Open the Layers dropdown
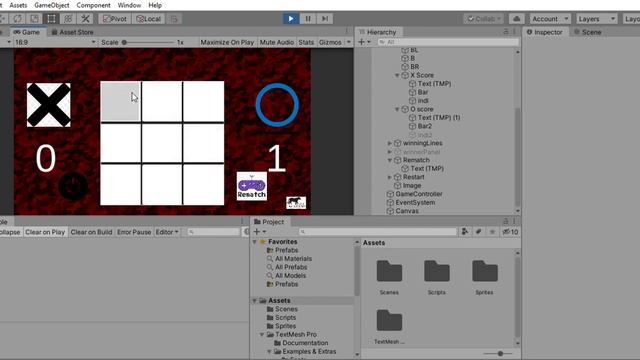The height and width of the screenshot is (360, 640). click(596, 19)
